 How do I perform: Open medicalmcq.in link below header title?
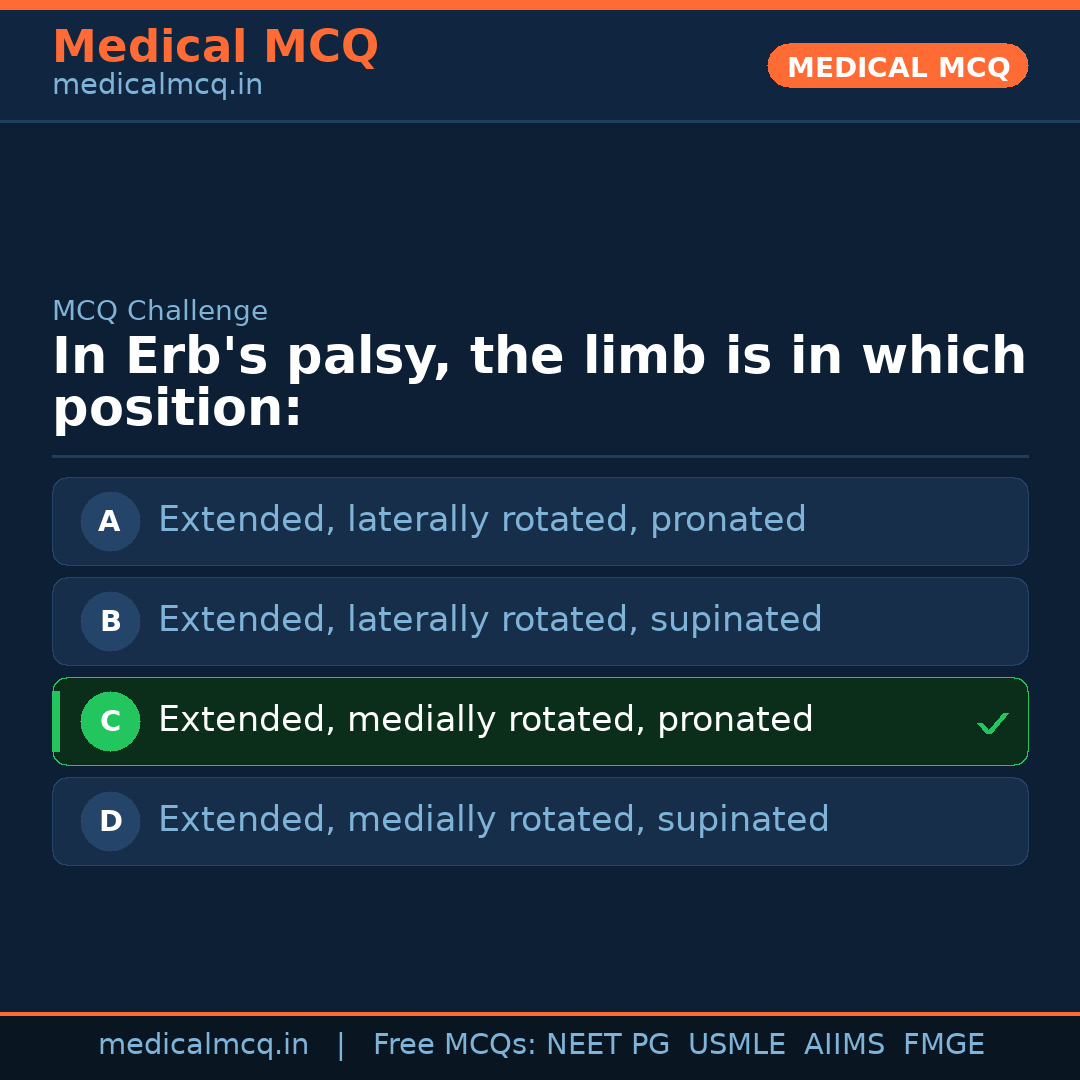[x=157, y=85]
